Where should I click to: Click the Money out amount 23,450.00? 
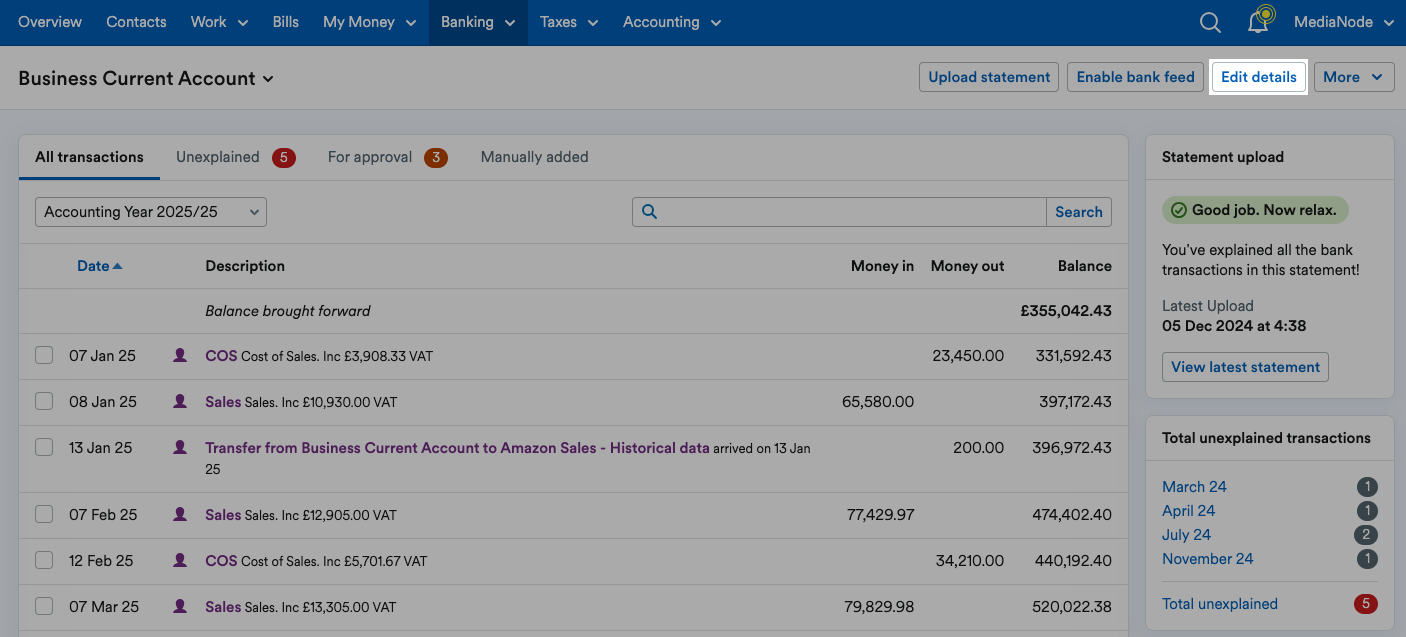click(968, 355)
